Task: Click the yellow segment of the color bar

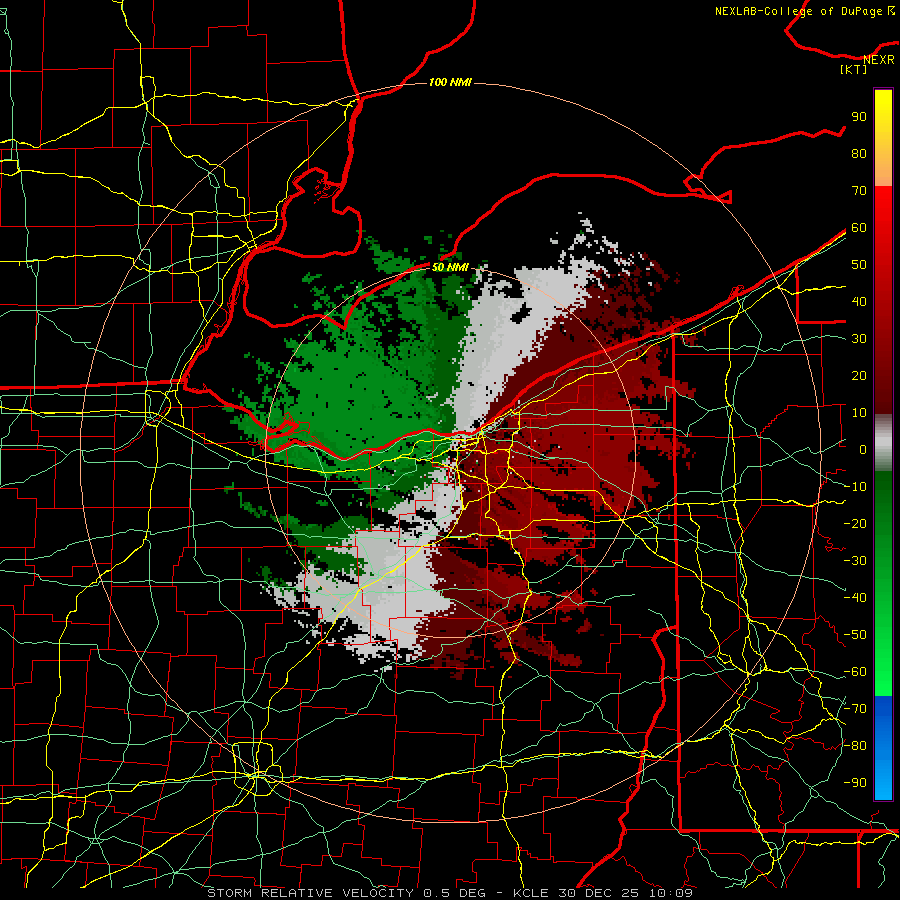Action: click(x=883, y=138)
